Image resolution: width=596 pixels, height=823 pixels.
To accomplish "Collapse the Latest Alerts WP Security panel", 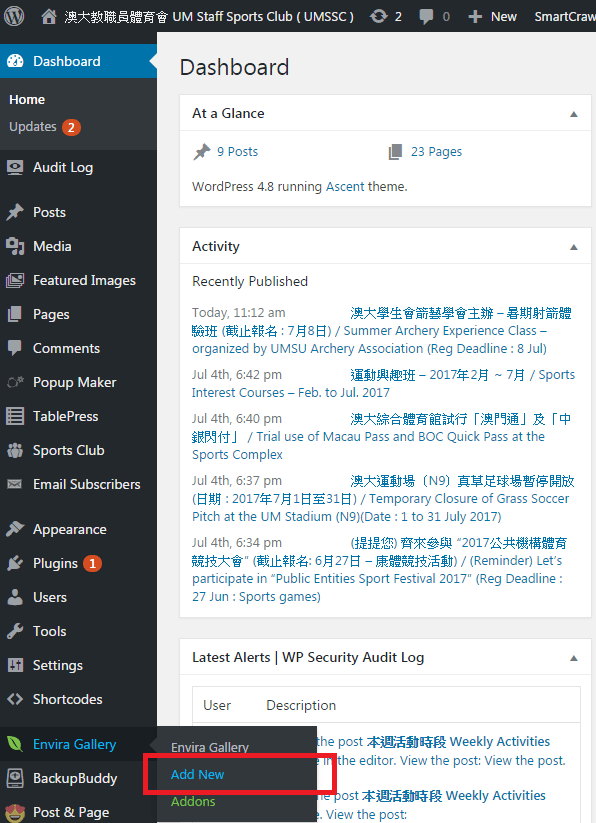I will [x=573, y=658].
